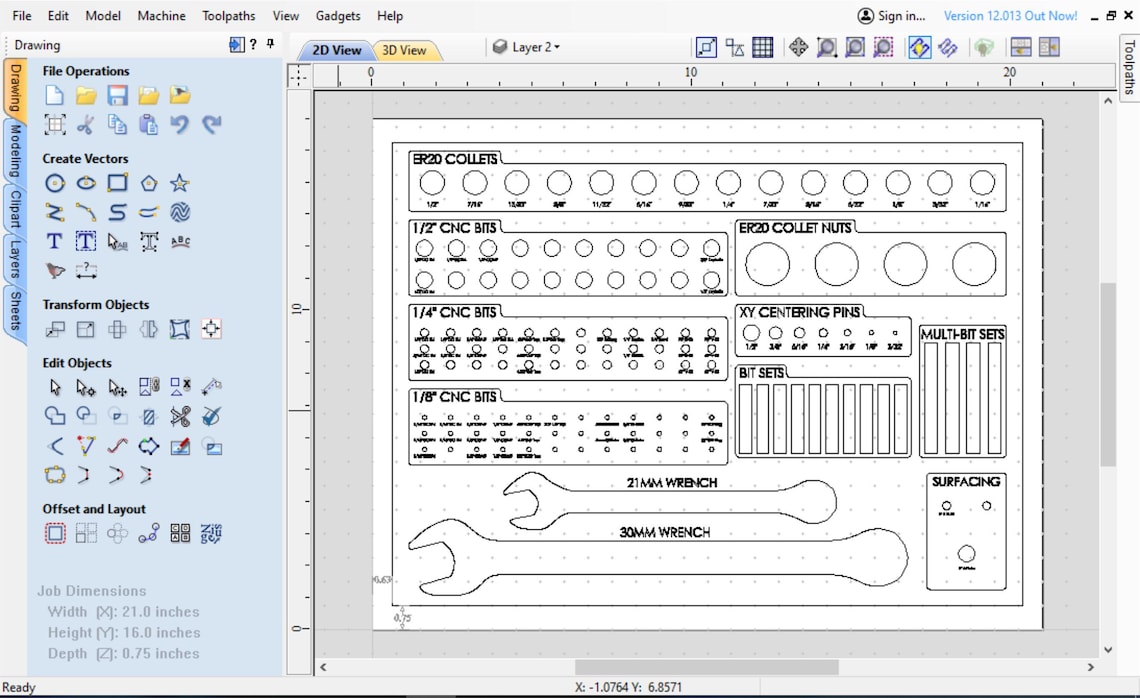Screen dimensions: 1140x698
Task: Toggle the pin on the Drawing panel
Action: click(270, 44)
